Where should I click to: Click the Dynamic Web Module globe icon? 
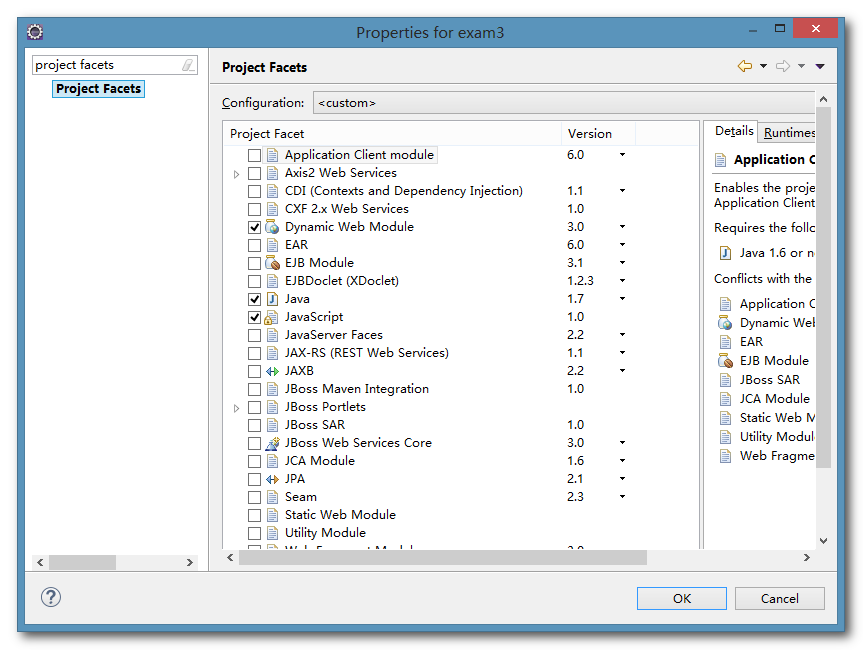click(272, 227)
